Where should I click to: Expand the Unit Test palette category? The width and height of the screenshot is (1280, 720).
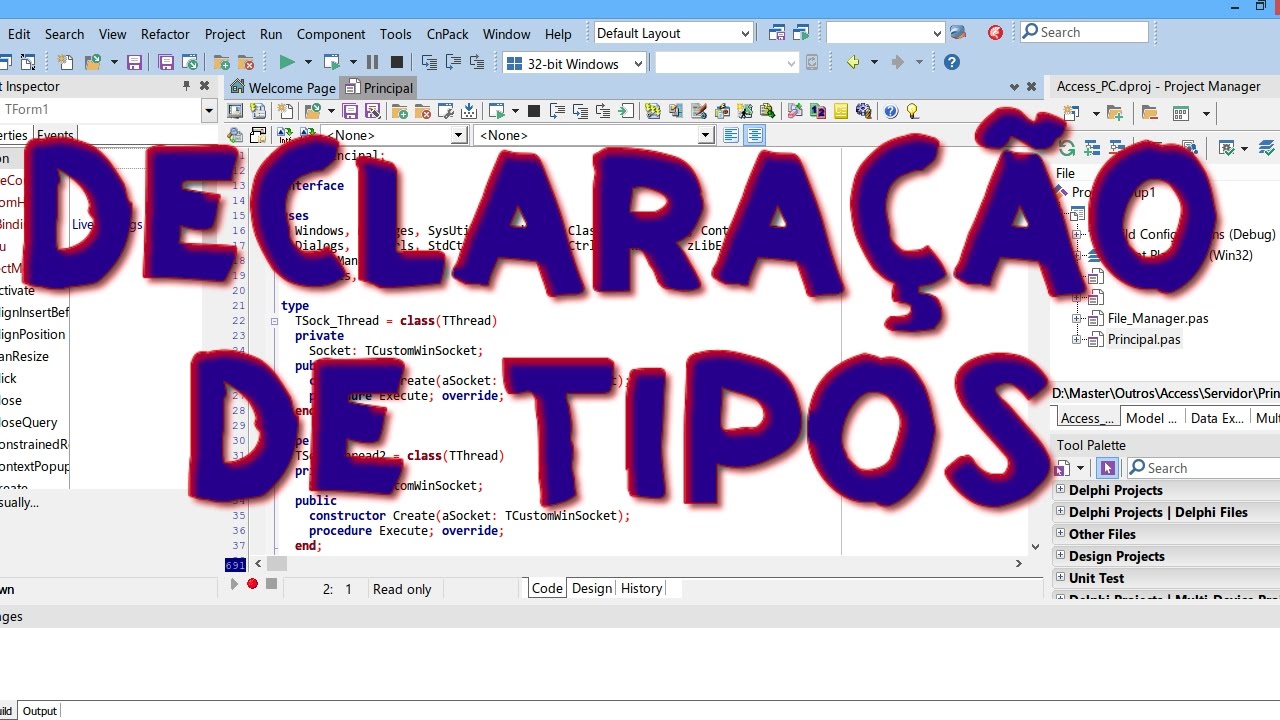point(1061,578)
